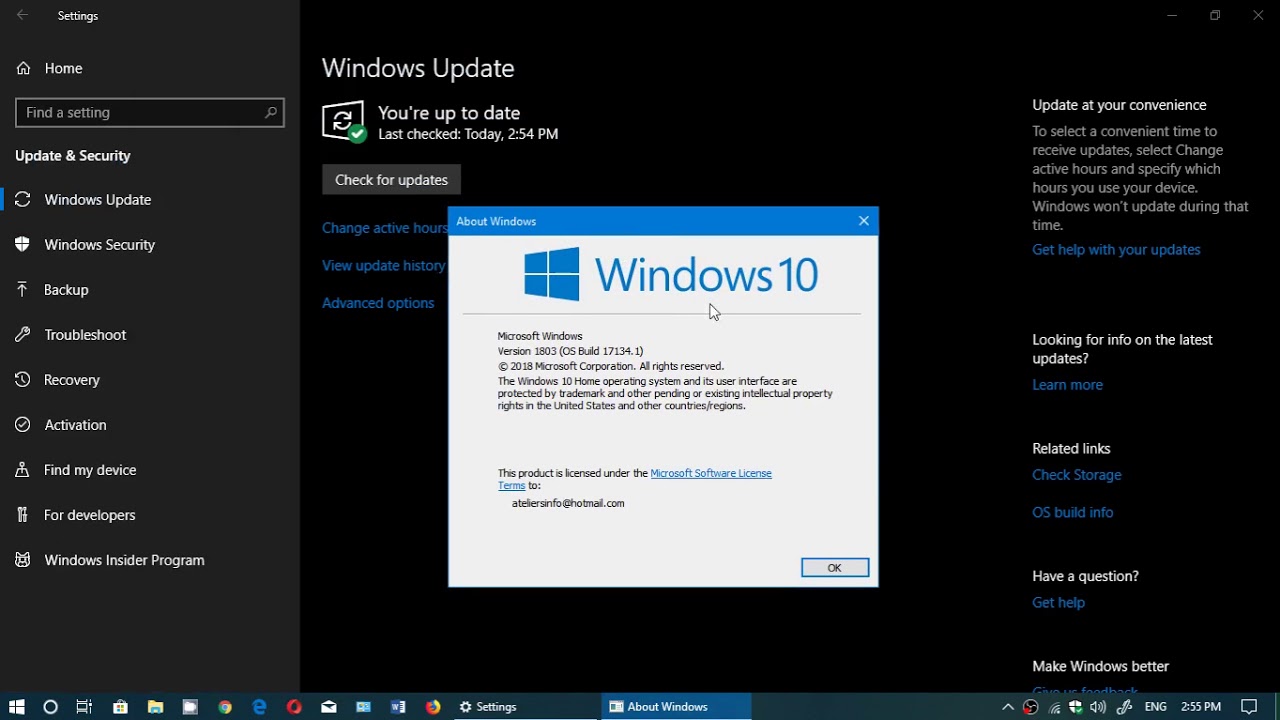Click the Troubleshoot wrench icon
1280x720 pixels.
click(23, 334)
